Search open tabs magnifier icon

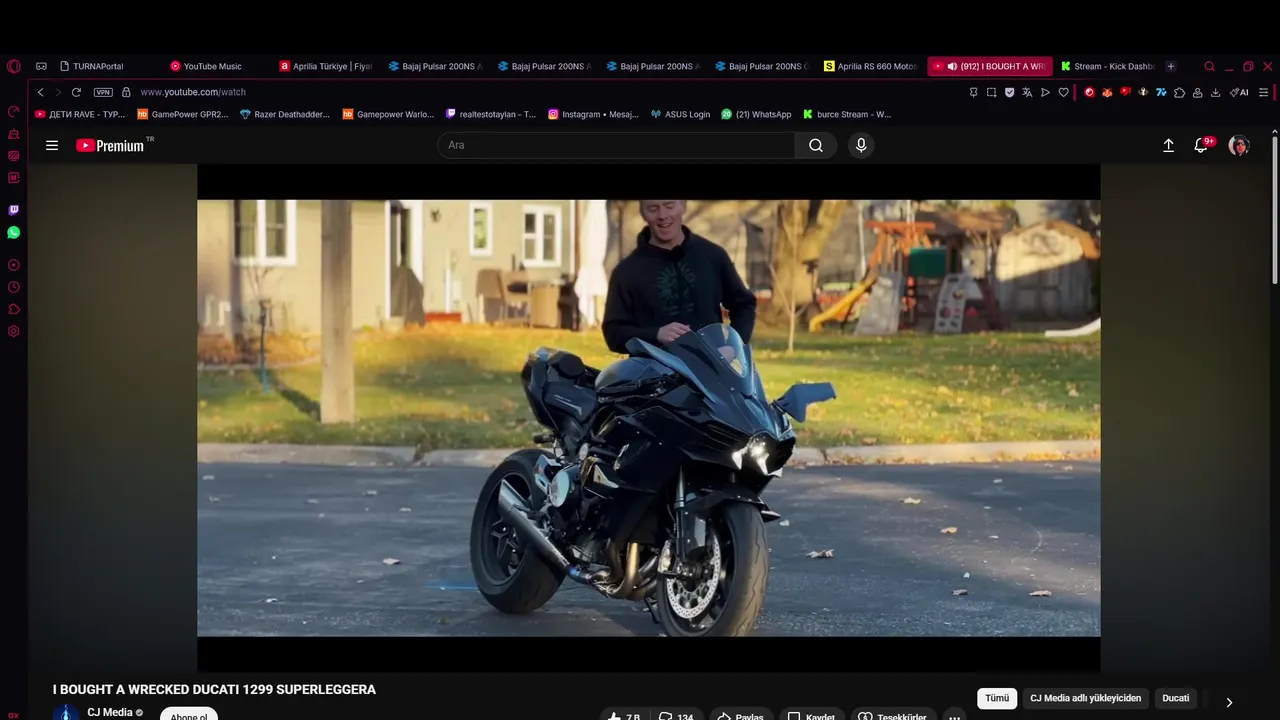(x=1209, y=66)
